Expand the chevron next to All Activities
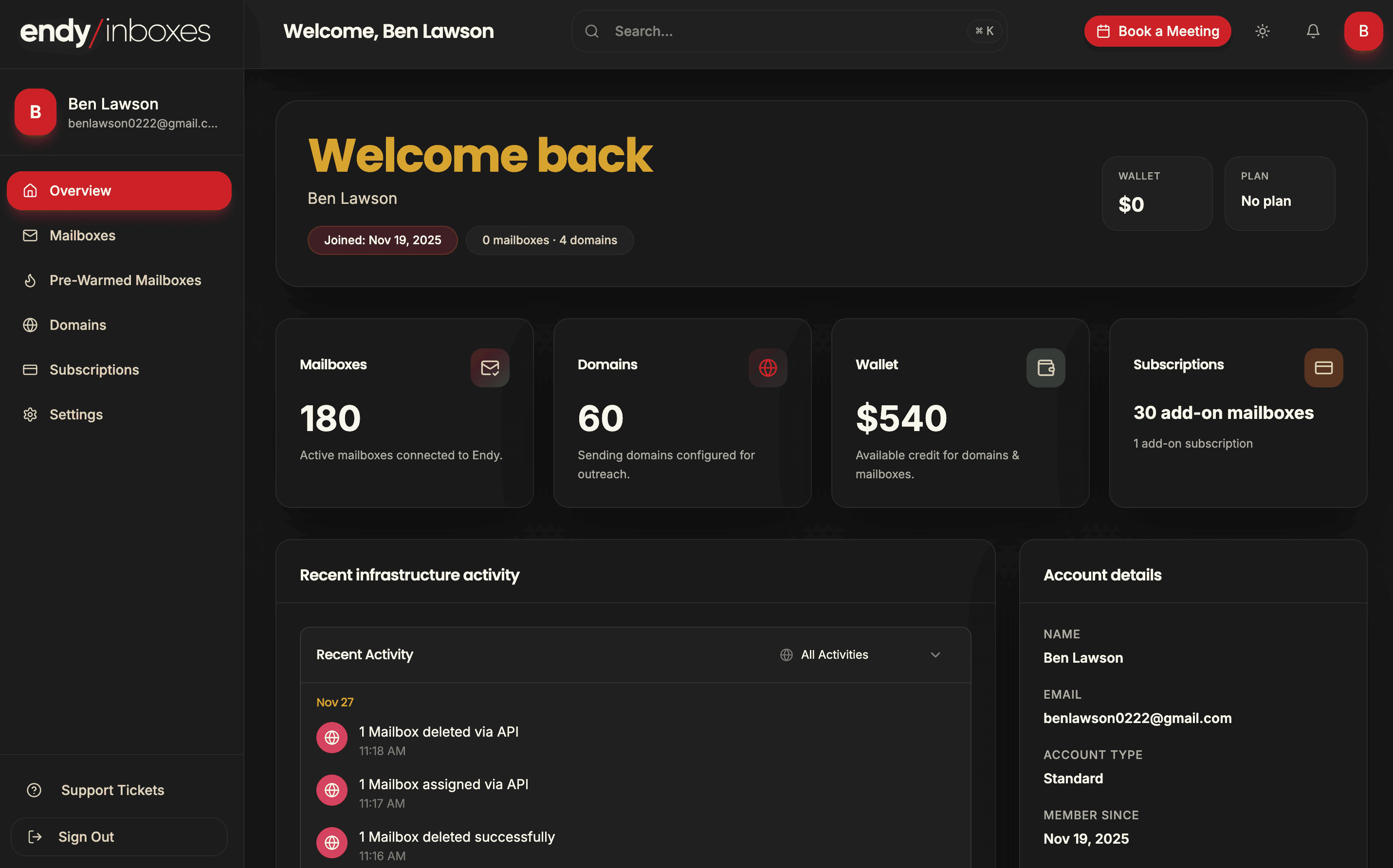Viewport: 1393px width, 868px height. pyautogui.click(x=935, y=654)
